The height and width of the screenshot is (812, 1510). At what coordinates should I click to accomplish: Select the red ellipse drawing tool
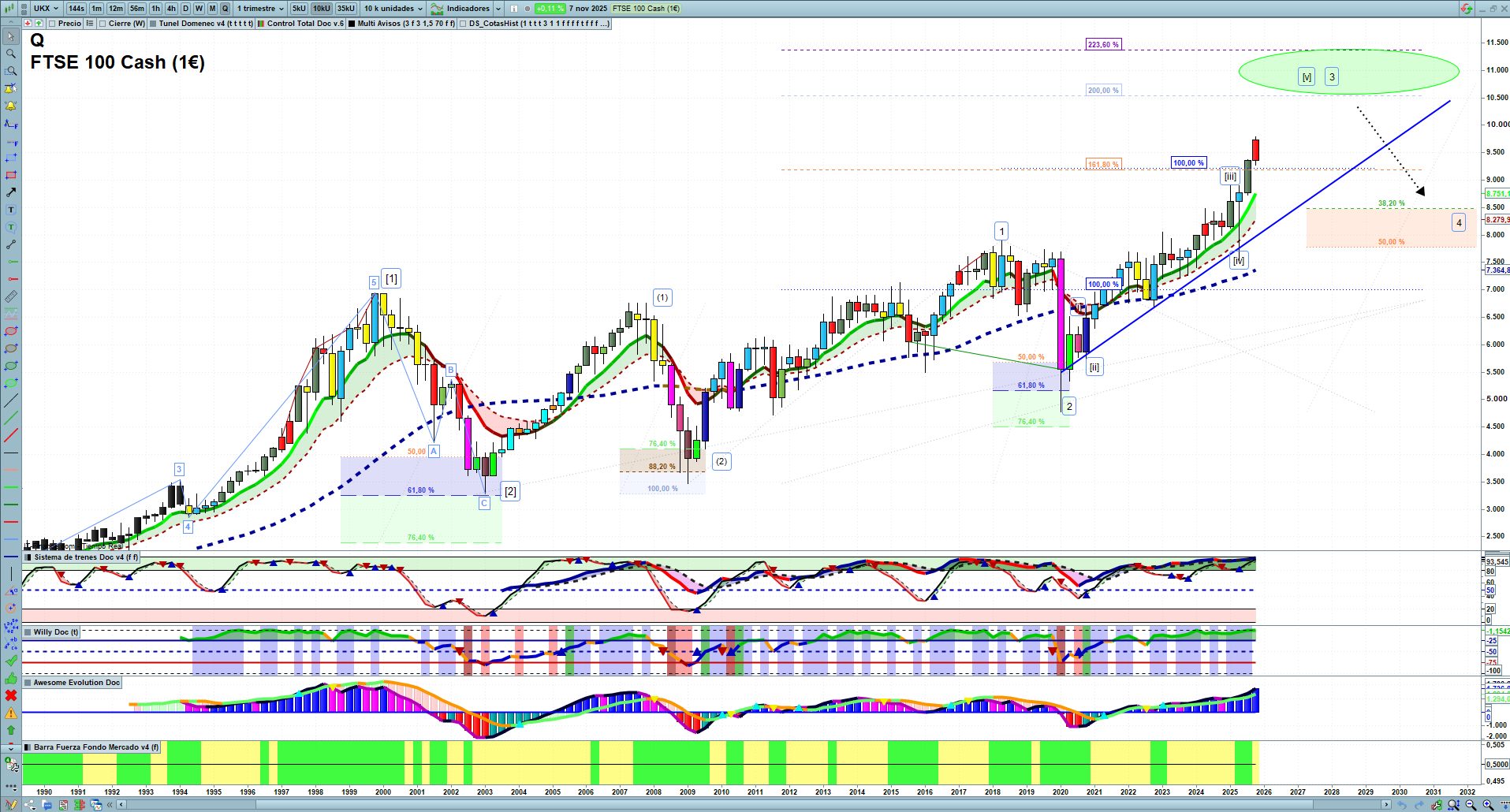pyautogui.click(x=11, y=331)
